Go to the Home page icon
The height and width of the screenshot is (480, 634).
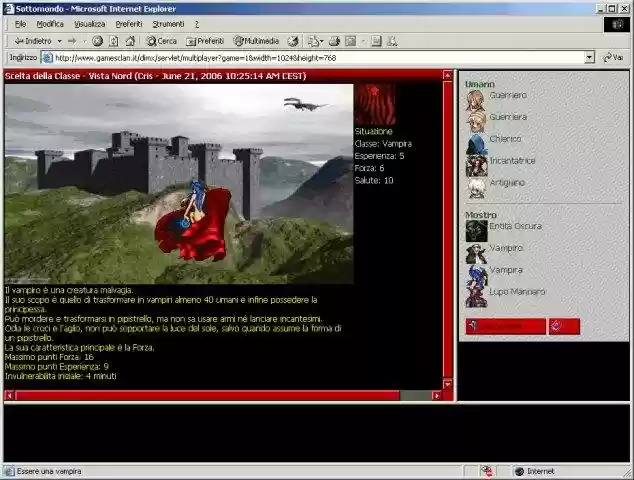[x=130, y=41]
